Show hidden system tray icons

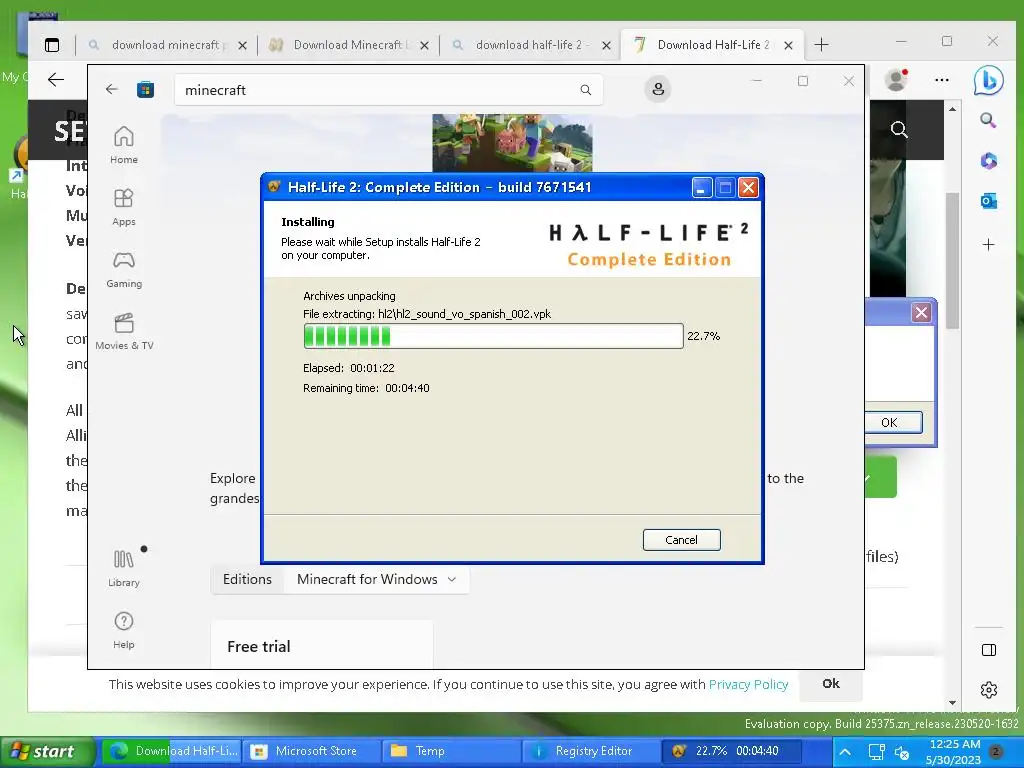(x=844, y=752)
